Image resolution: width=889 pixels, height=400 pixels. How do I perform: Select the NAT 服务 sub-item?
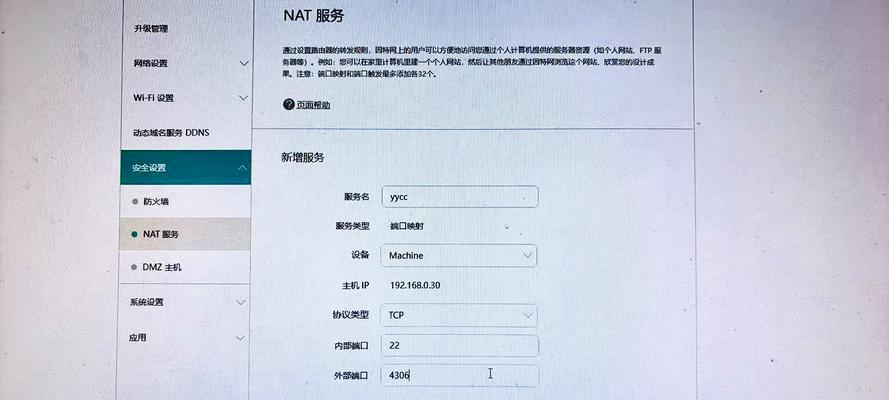(185, 234)
